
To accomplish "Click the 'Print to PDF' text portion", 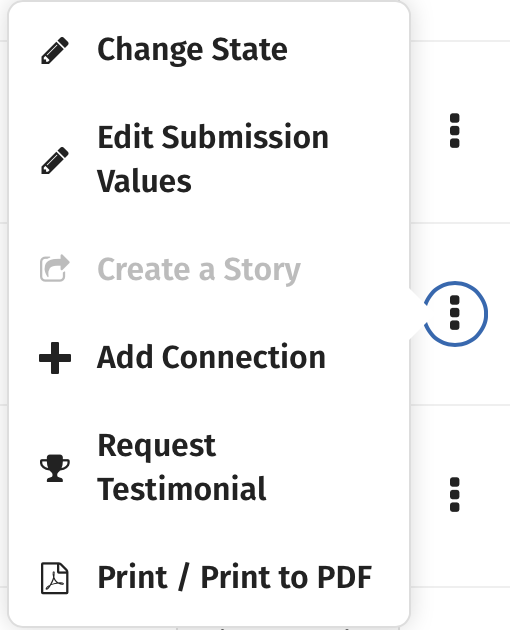I will pyautogui.click(x=286, y=578).
